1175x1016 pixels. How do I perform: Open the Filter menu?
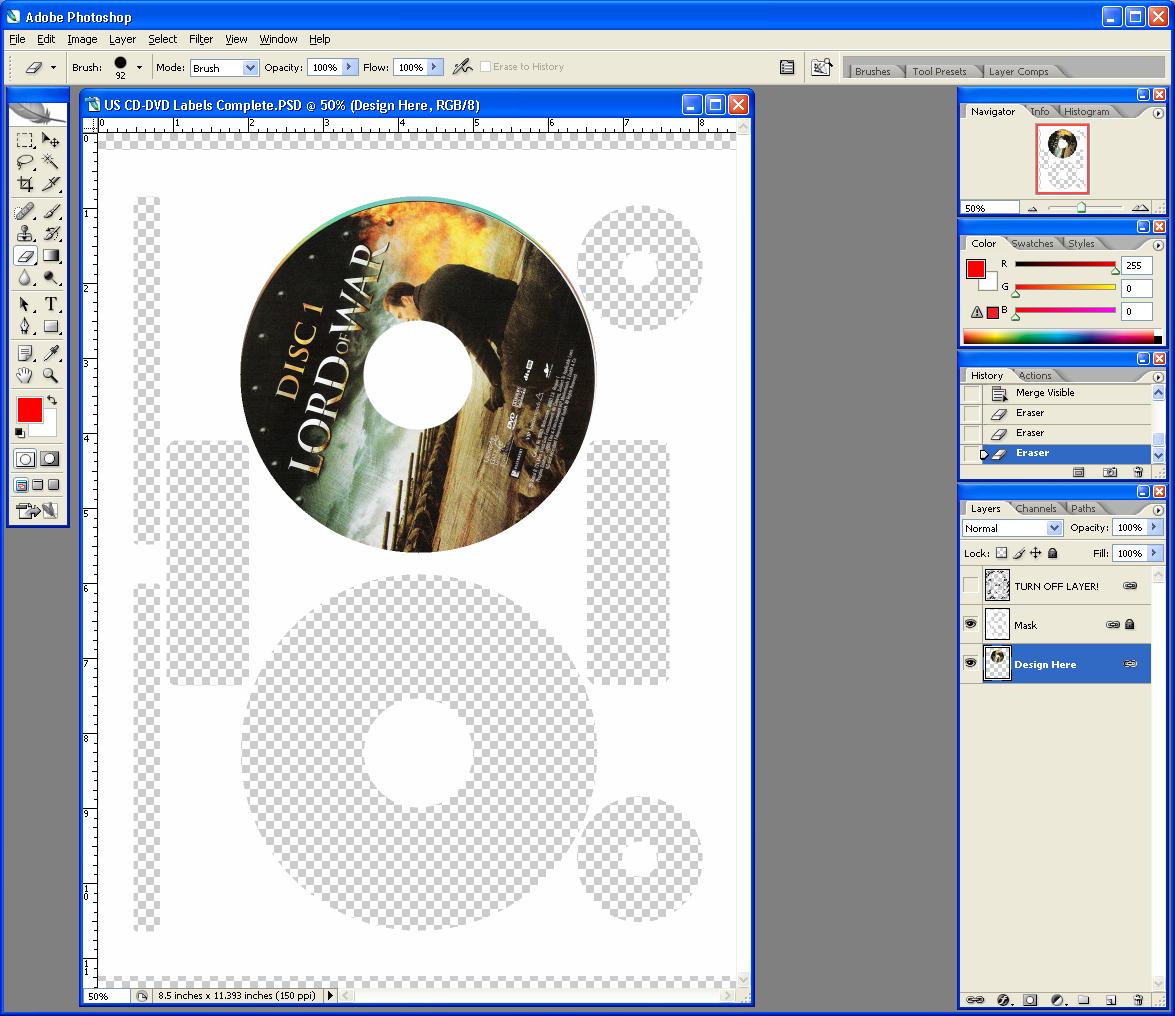click(201, 39)
